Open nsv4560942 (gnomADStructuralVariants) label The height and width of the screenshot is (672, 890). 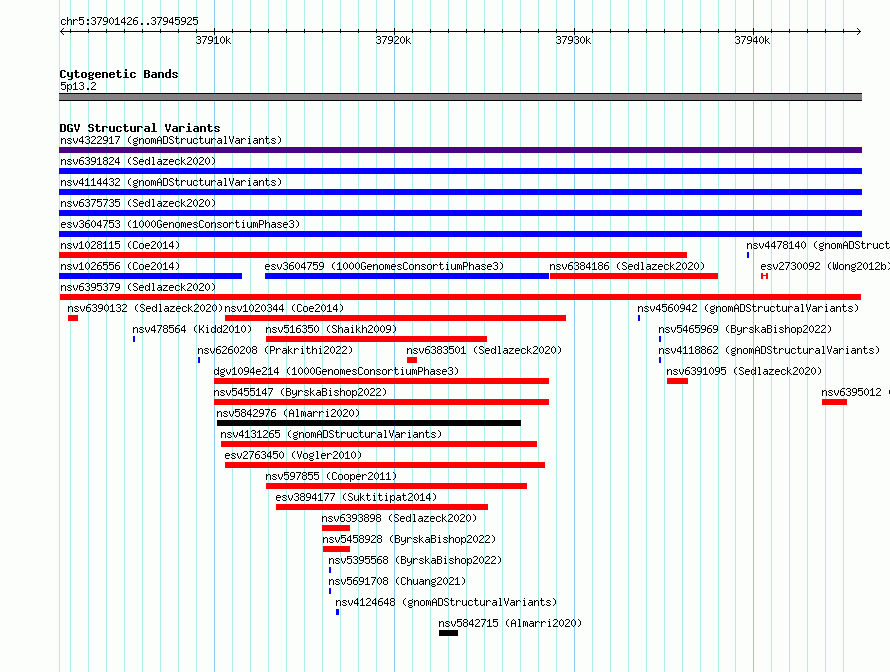[748, 308]
